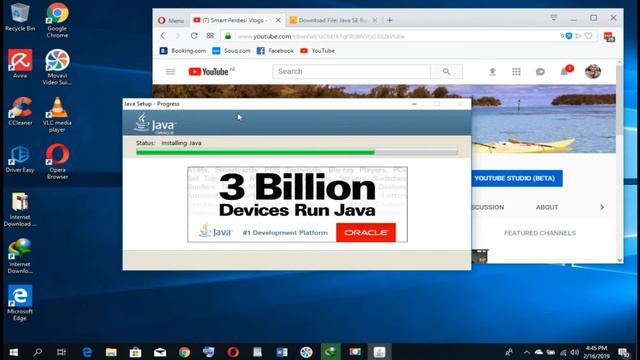
Task: Open Task View on taskbar
Action: 62,352
